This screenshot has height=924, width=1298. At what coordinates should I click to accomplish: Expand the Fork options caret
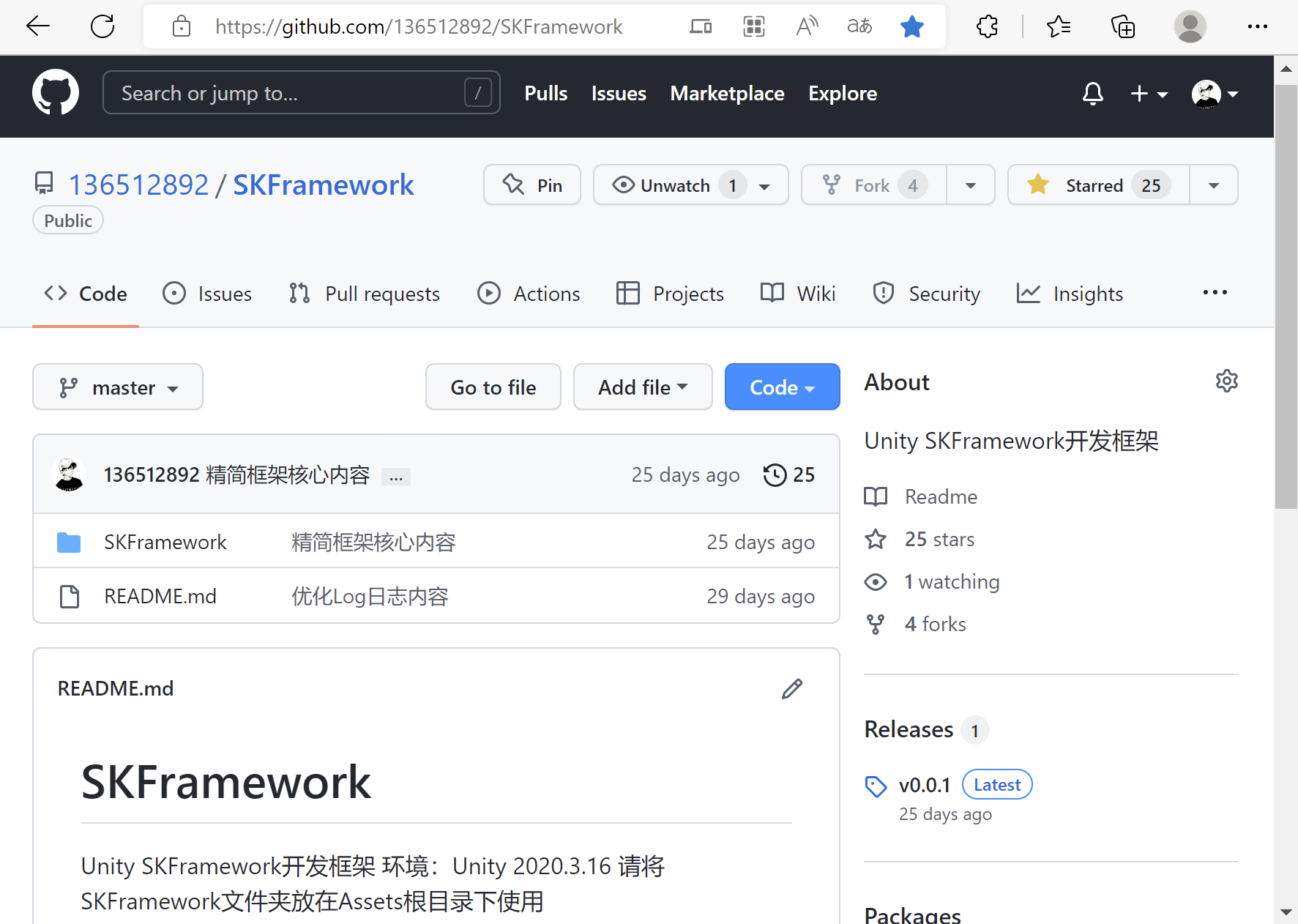(971, 185)
